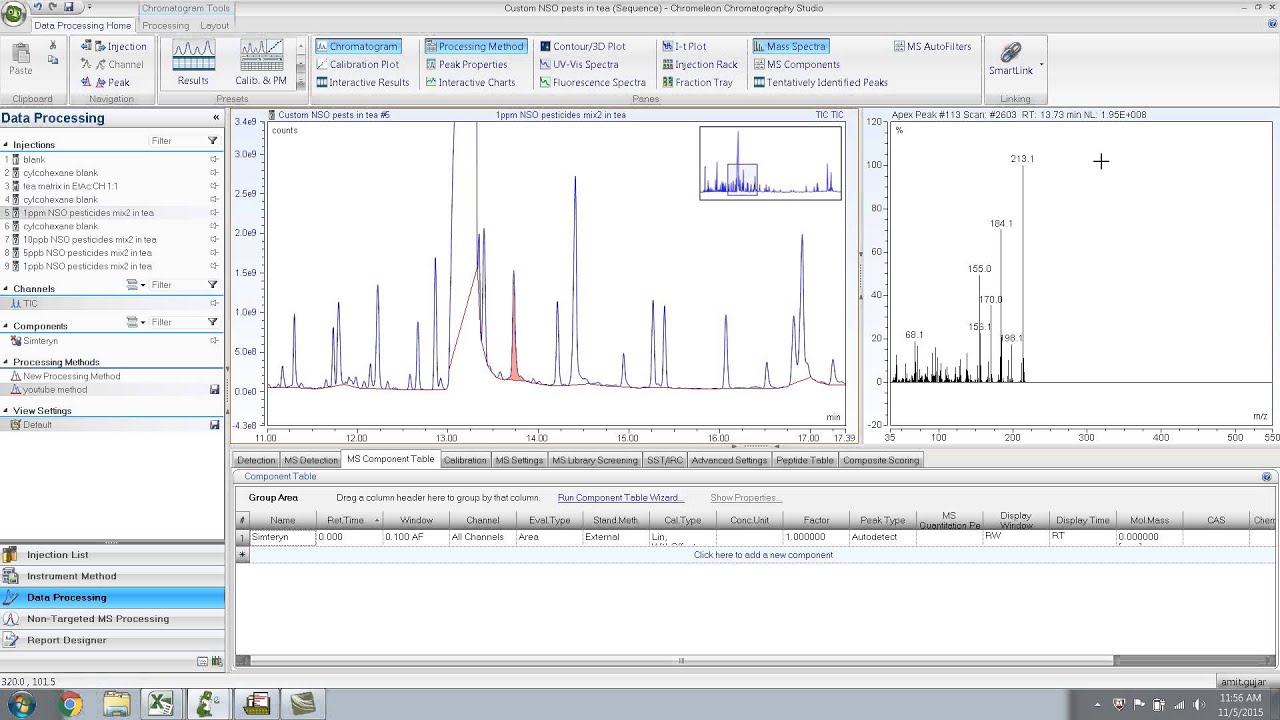Pin the Simteryn component row
The image size is (1280, 720).
point(214,341)
